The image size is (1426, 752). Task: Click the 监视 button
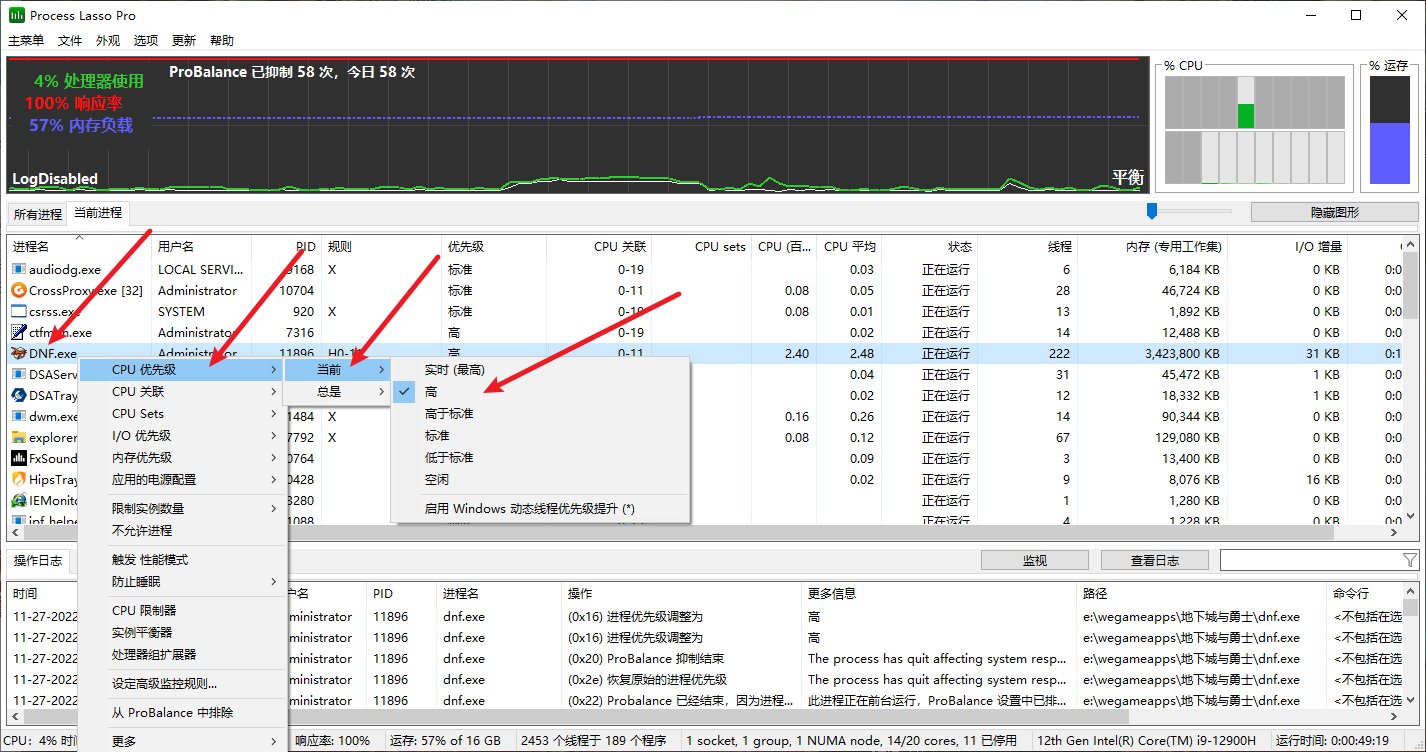click(1034, 560)
